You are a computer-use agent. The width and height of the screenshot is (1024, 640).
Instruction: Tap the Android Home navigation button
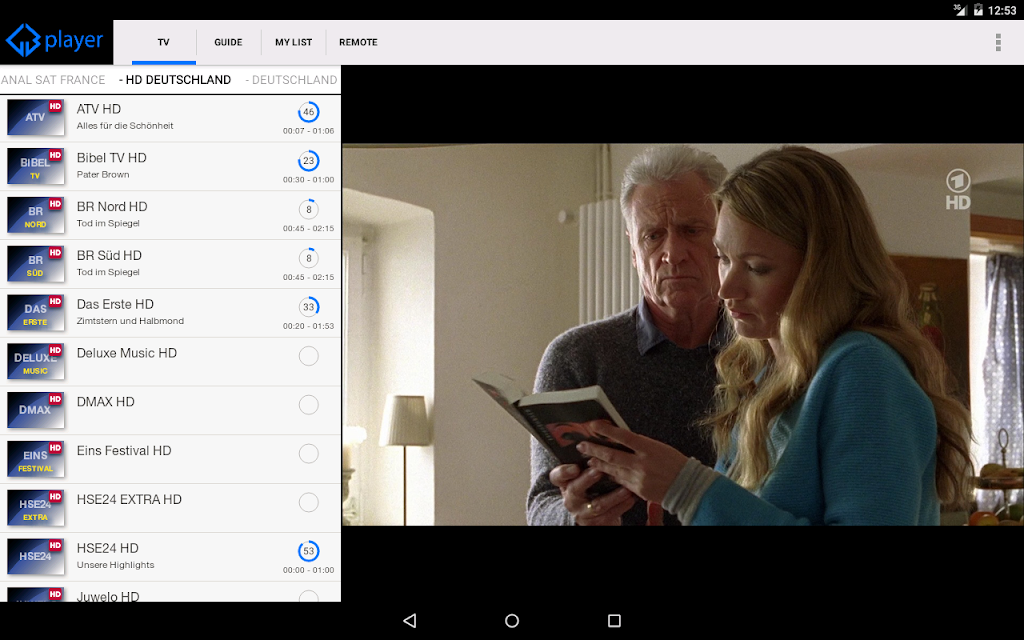click(512, 620)
